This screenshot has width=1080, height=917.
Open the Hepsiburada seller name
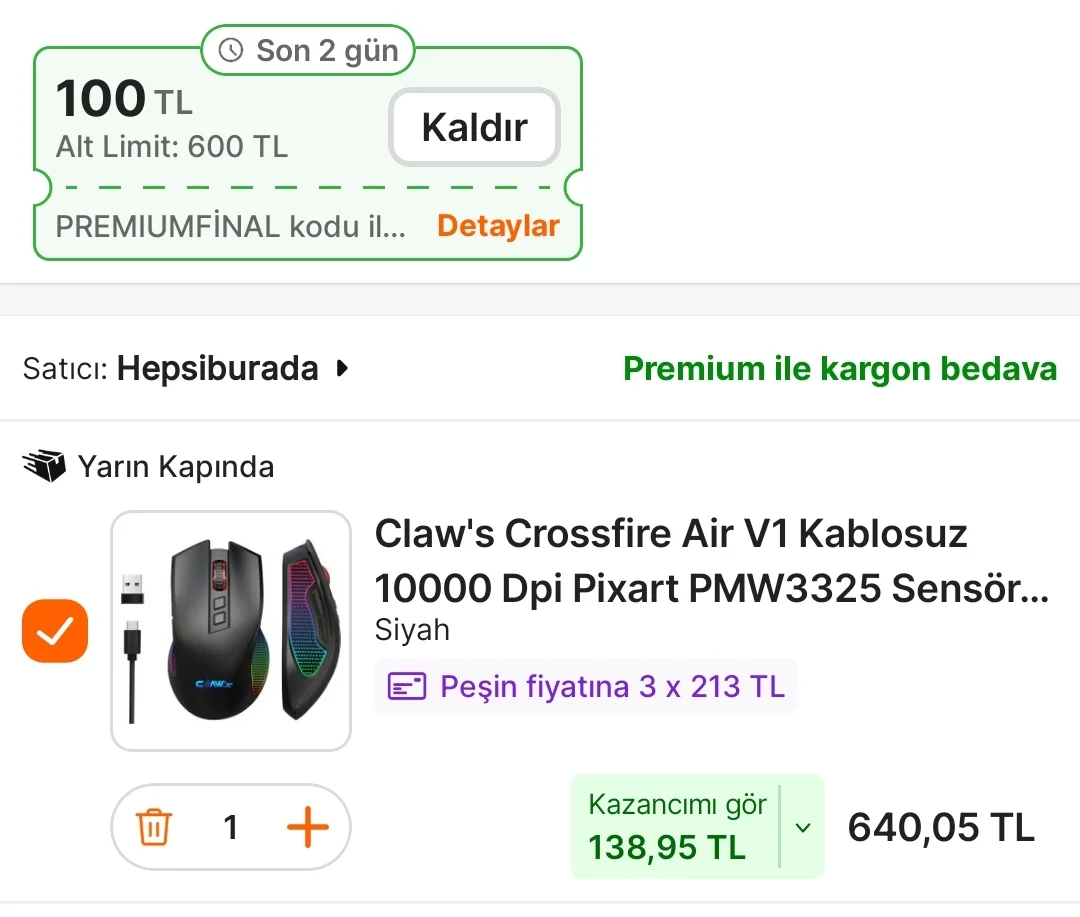click(x=217, y=369)
